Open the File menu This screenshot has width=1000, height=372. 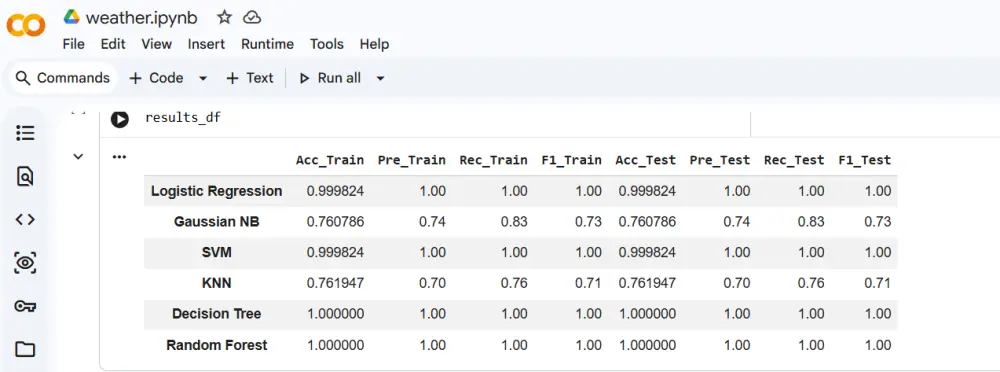73,44
